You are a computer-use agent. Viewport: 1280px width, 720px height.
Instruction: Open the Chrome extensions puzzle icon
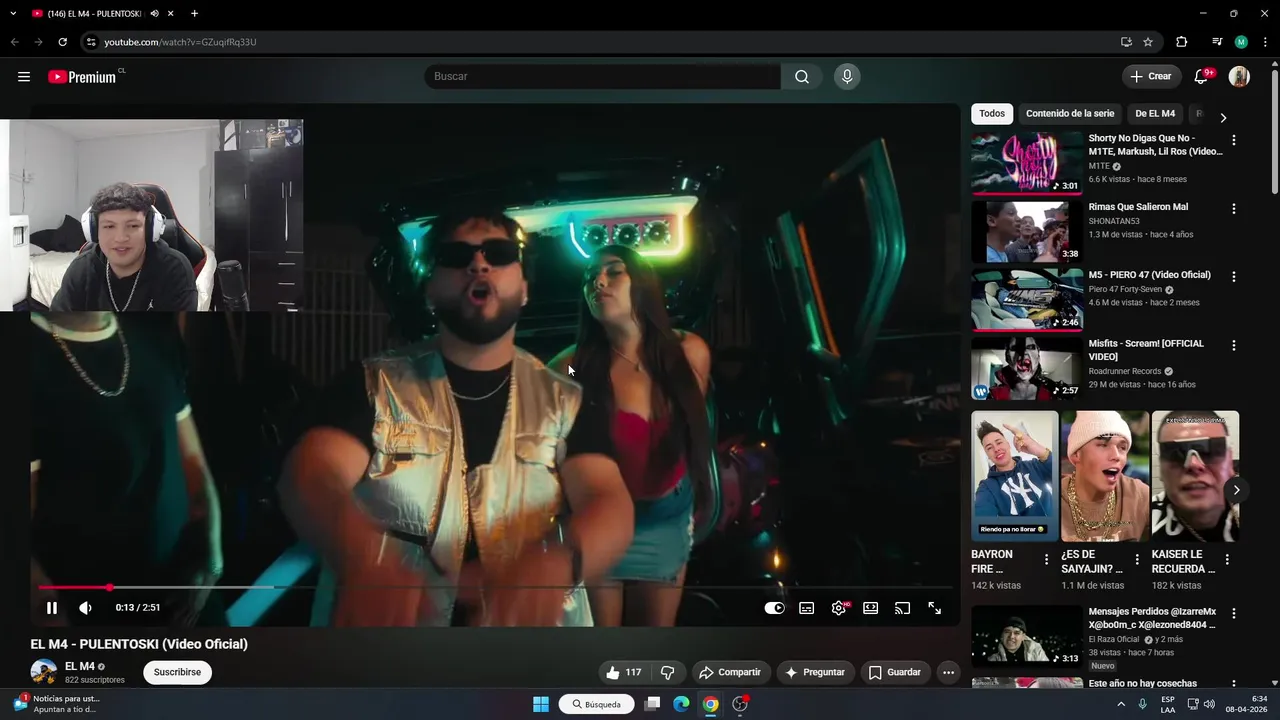pos(1181,42)
